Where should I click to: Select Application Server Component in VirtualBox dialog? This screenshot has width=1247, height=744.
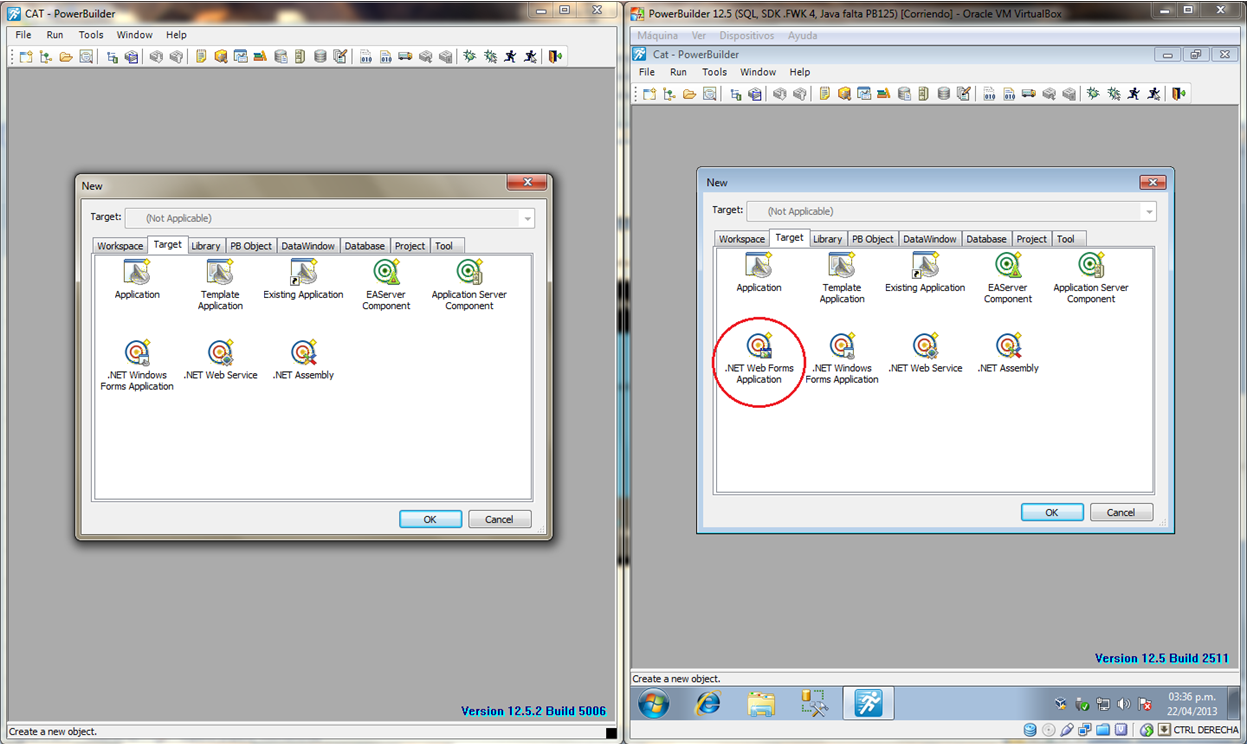pyautogui.click(x=1091, y=278)
